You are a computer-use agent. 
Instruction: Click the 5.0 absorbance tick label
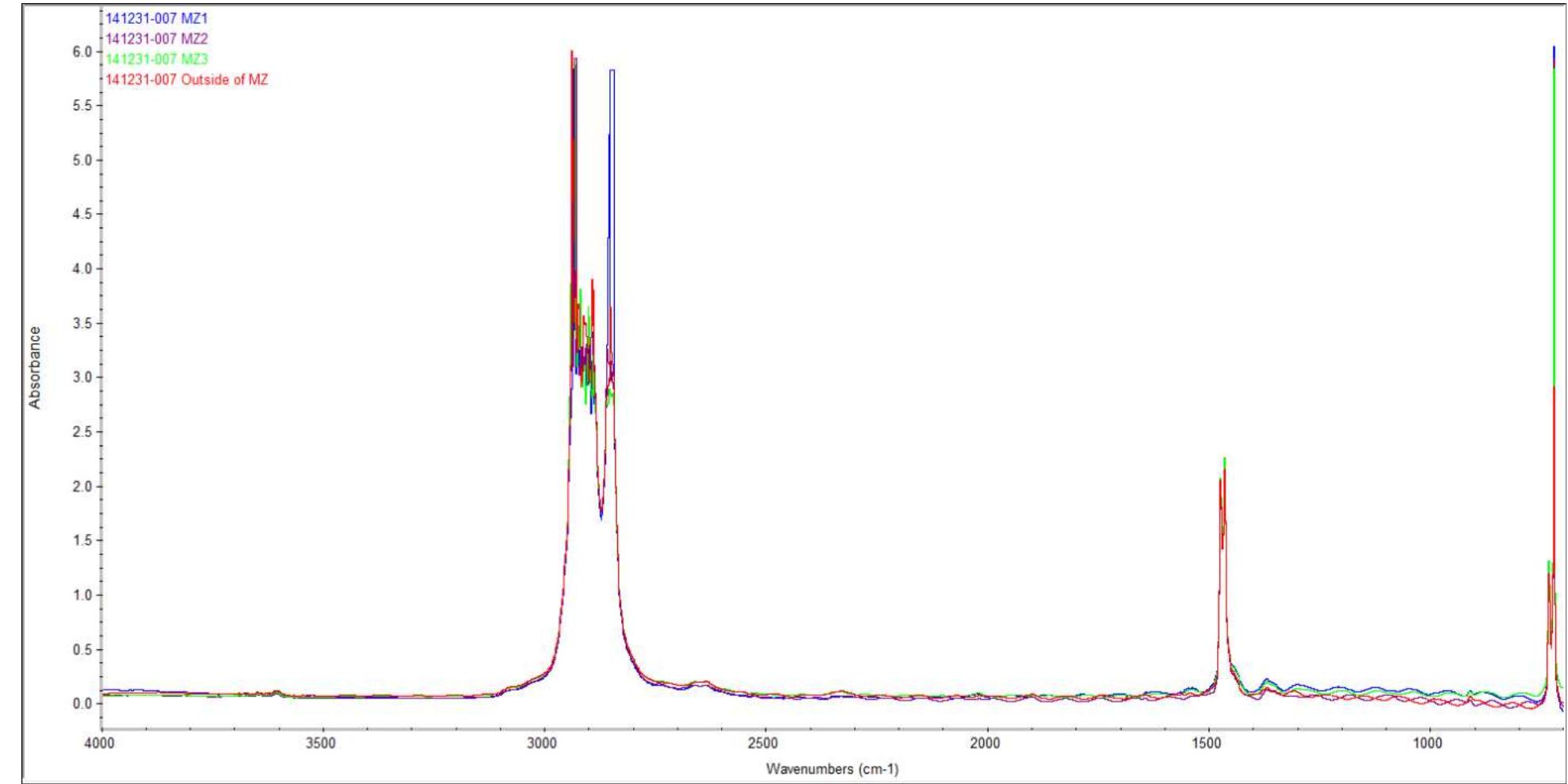click(82, 160)
